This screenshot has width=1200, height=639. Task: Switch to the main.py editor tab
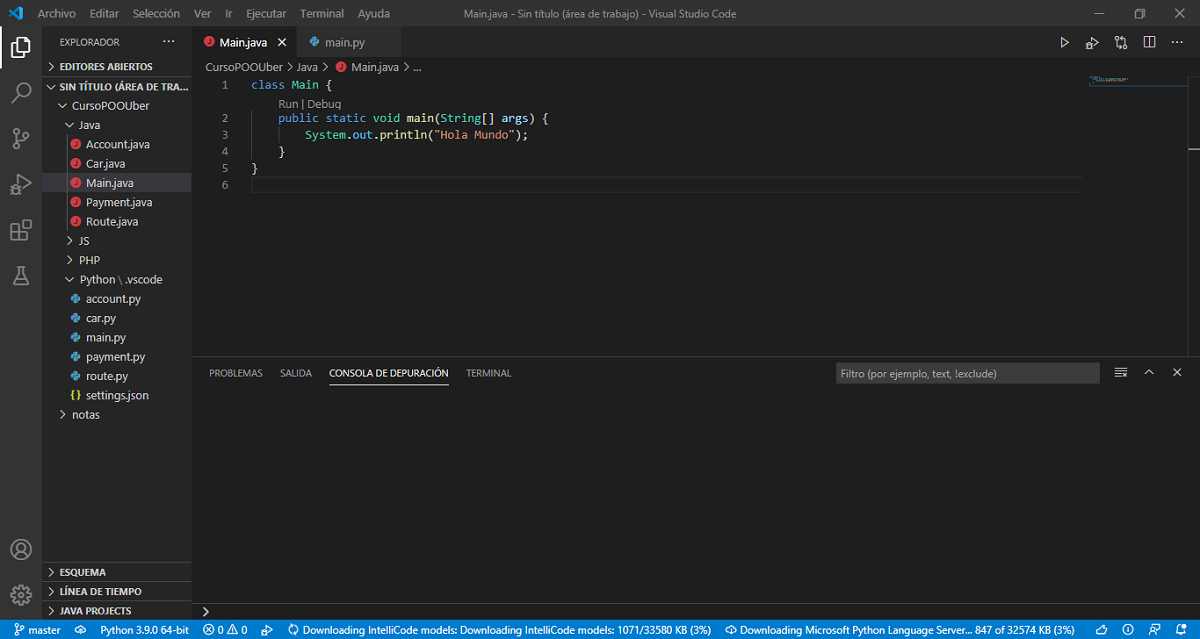coord(348,42)
